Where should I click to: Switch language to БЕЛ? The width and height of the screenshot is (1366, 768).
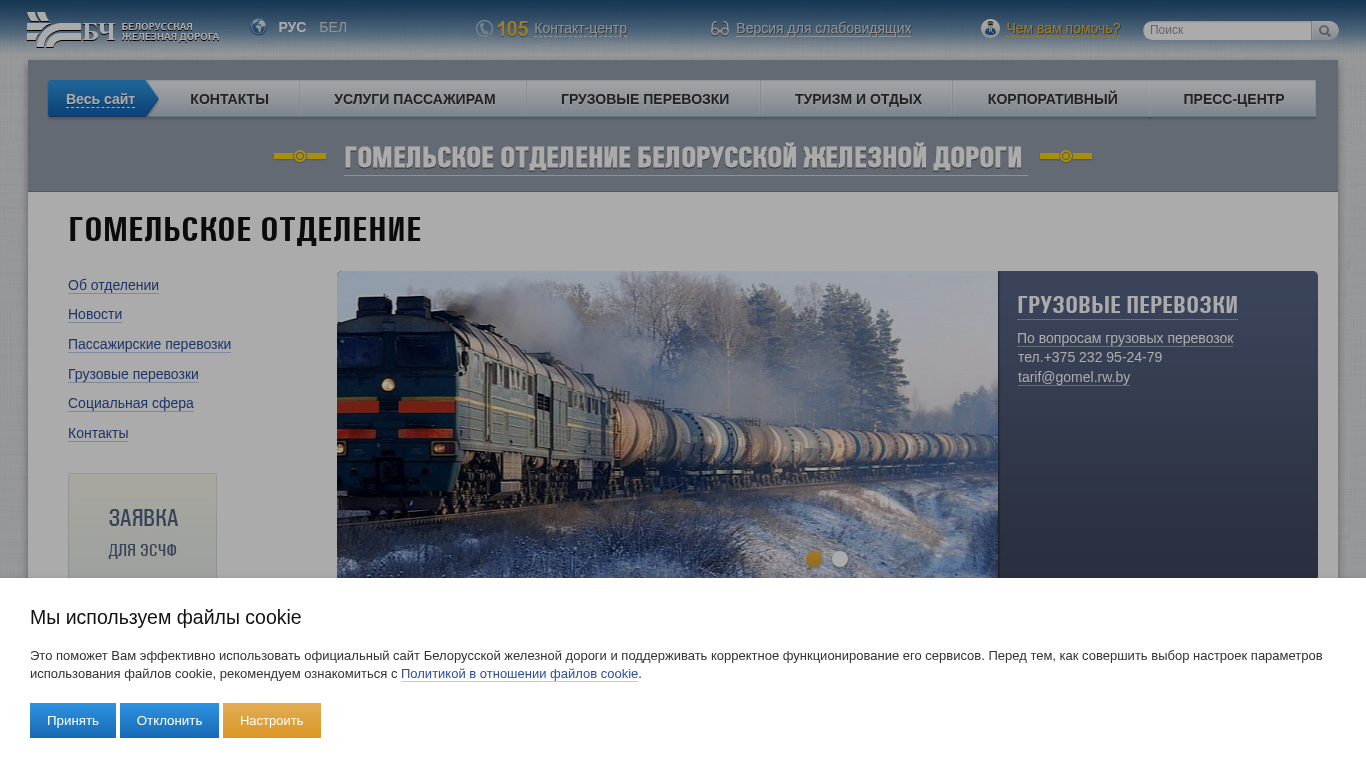[333, 27]
